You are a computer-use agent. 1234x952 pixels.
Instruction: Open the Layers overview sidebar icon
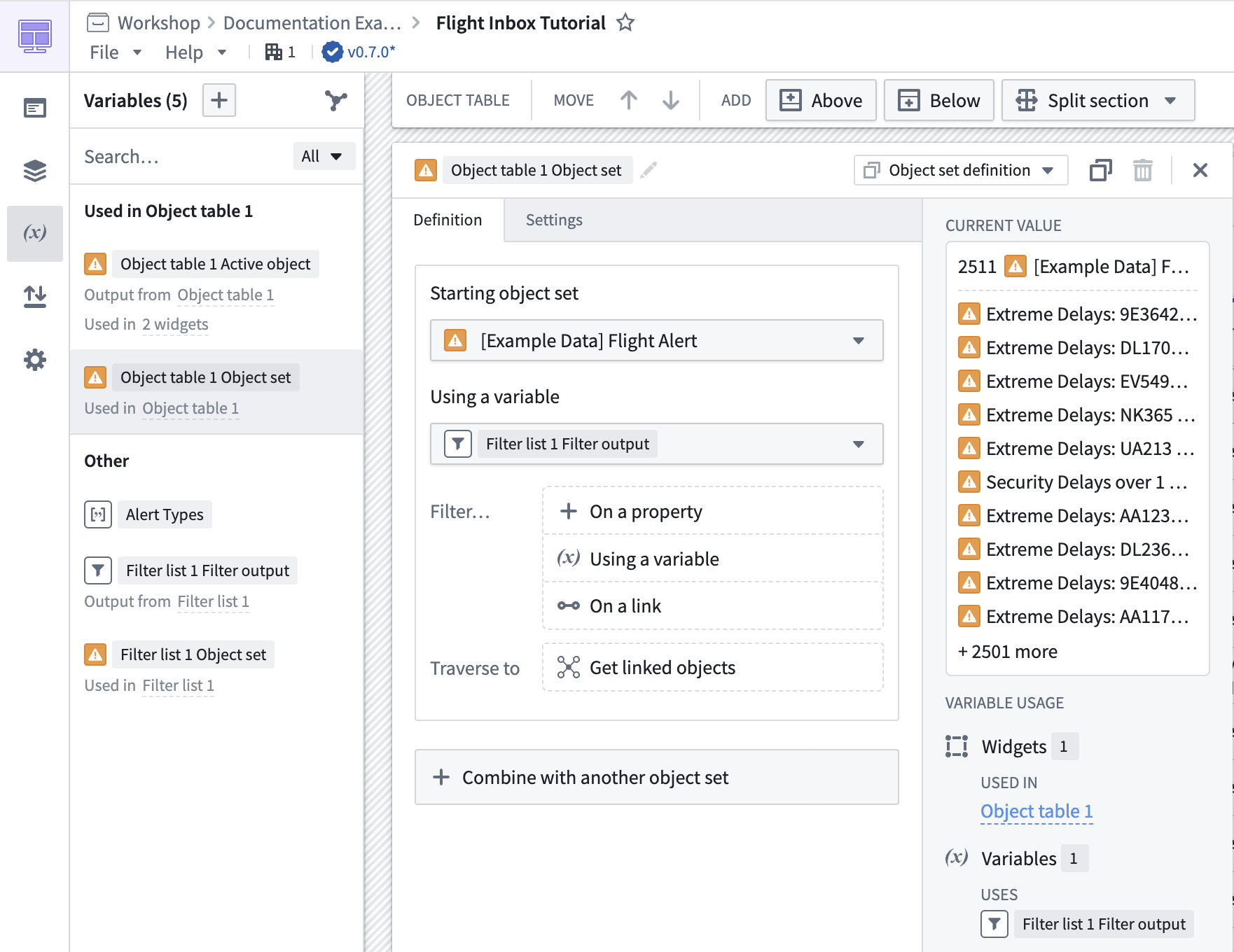(34, 170)
